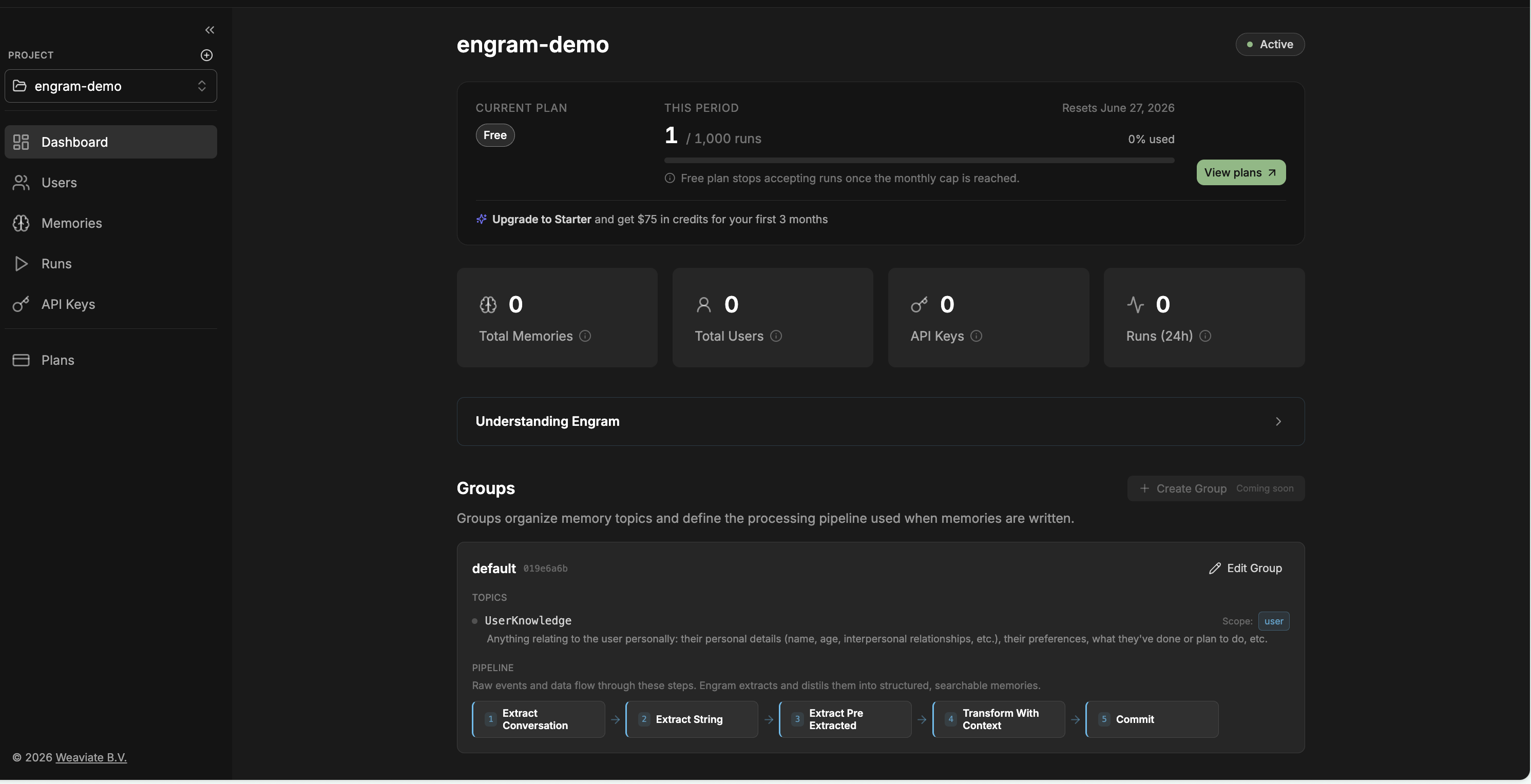Click the Users people icon
Viewport: 1531px width, 784px height.
point(21,182)
